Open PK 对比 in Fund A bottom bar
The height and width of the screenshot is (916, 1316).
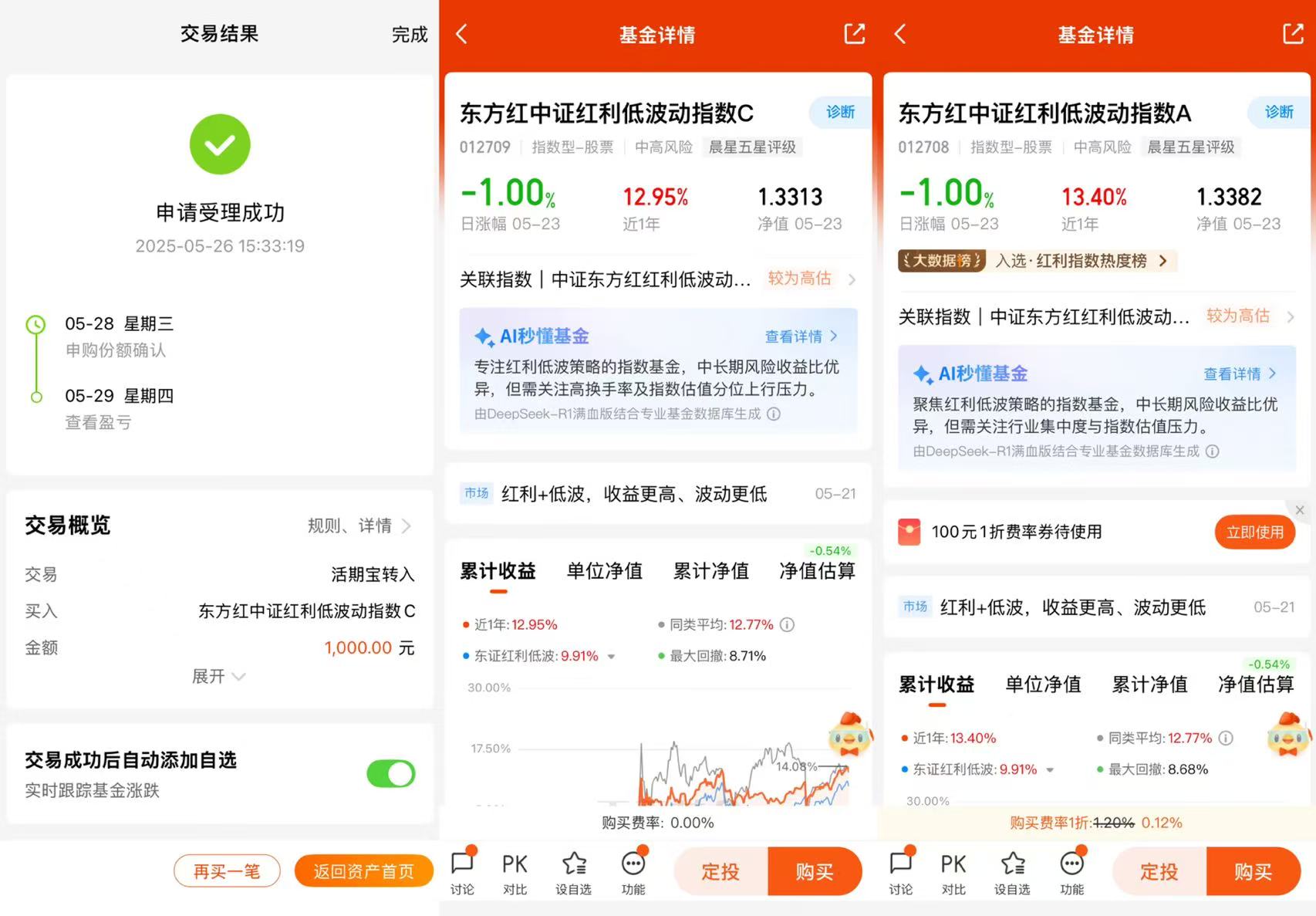click(x=953, y=872)
